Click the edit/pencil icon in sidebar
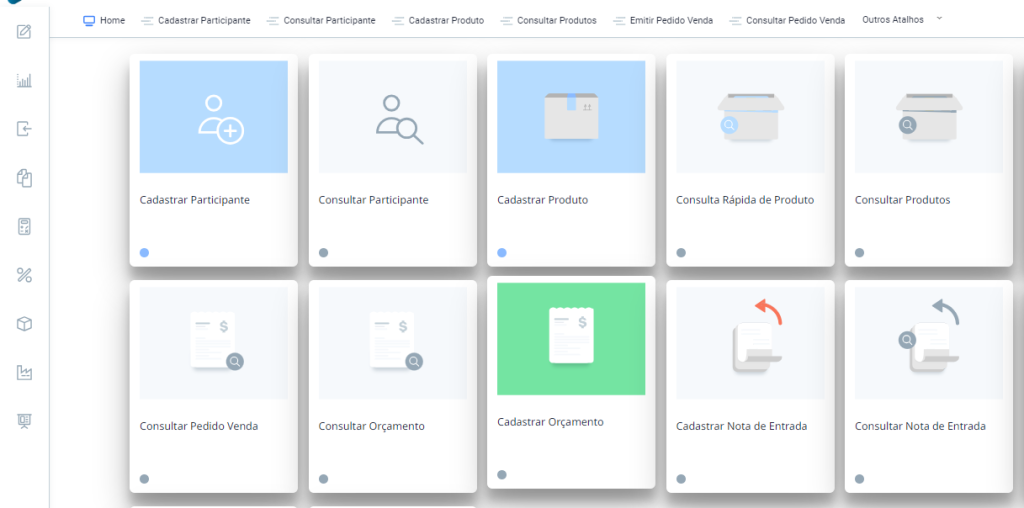 pos(25,31)
